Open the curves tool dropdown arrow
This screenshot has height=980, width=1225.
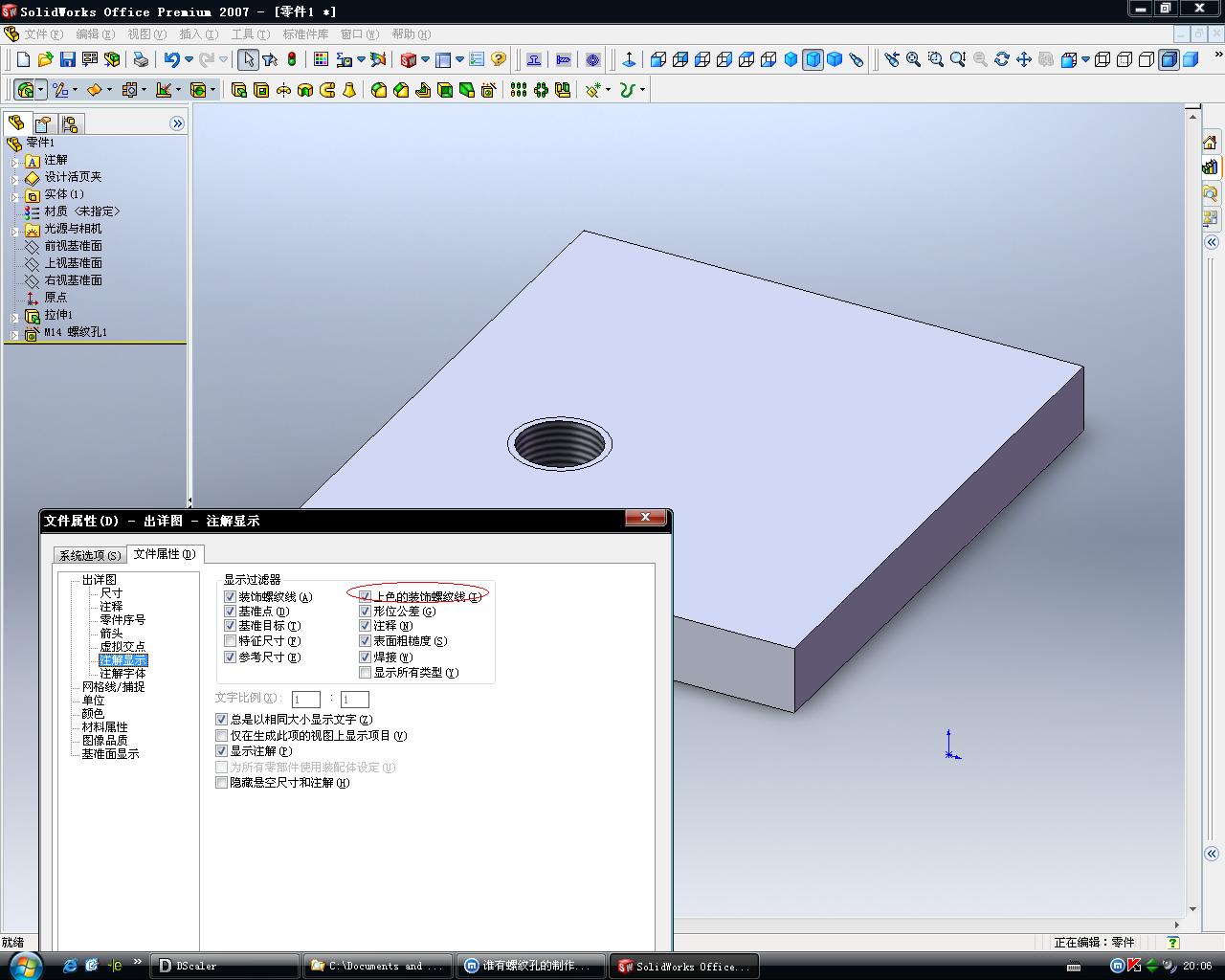[x=642, y=90]
